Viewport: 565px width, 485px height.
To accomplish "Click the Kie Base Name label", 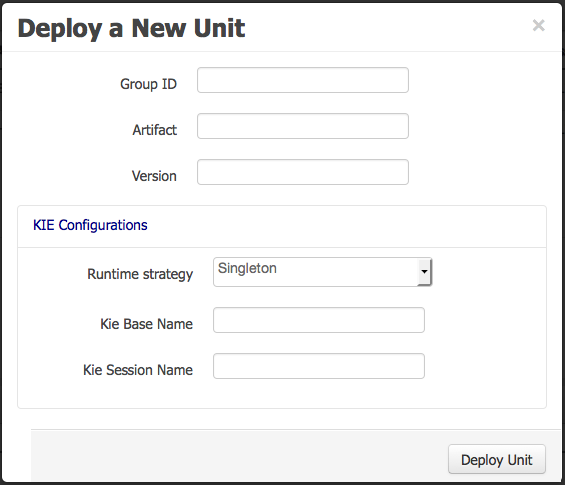I will point(147,324).
